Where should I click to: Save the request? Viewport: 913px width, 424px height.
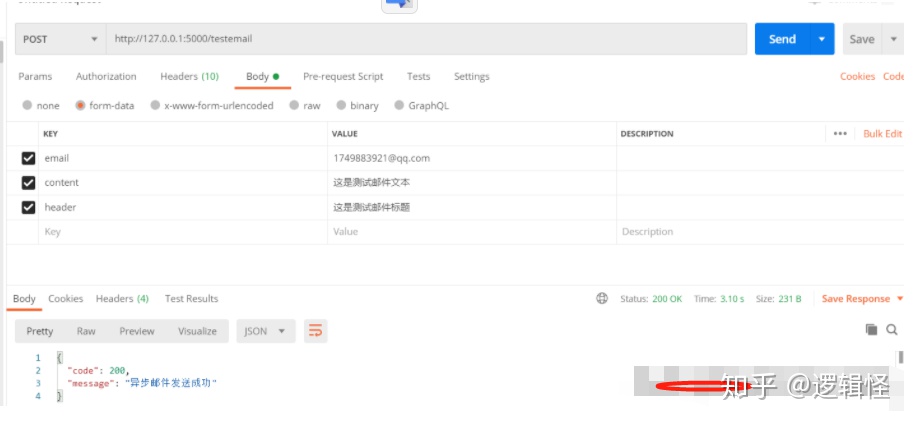coord(862,39)
